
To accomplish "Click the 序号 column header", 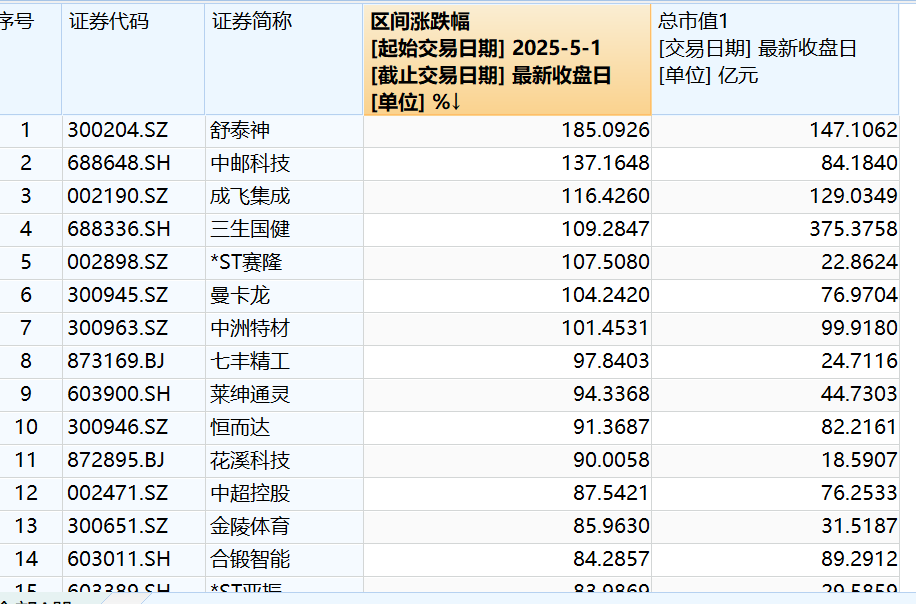I will pyautogui.click(x=29, y=60).
